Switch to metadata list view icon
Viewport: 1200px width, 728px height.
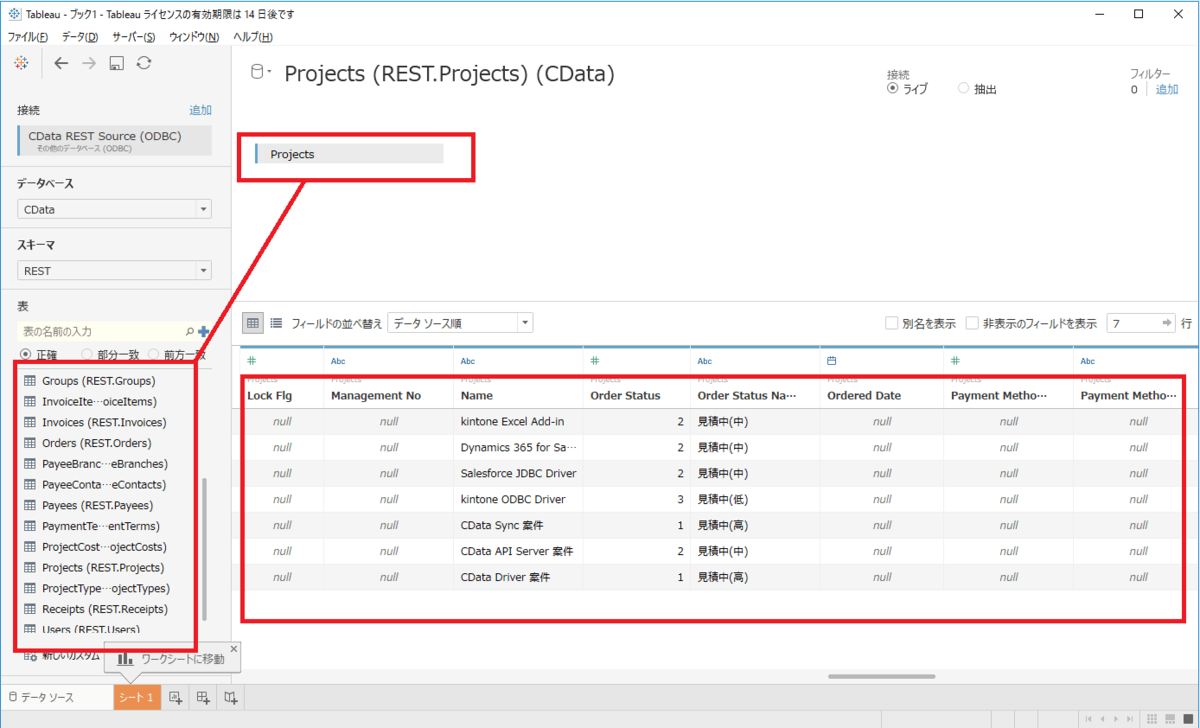276,323
